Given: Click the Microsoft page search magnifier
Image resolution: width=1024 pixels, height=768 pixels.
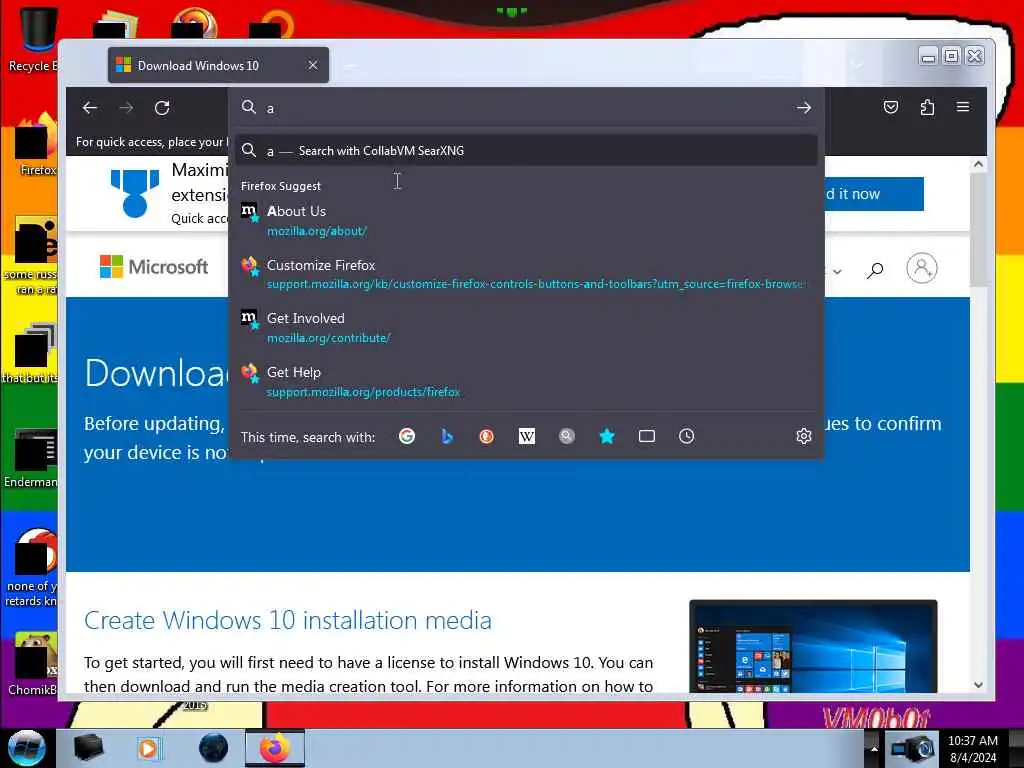Looking at the screenshot, I should (x=875, y=269).
